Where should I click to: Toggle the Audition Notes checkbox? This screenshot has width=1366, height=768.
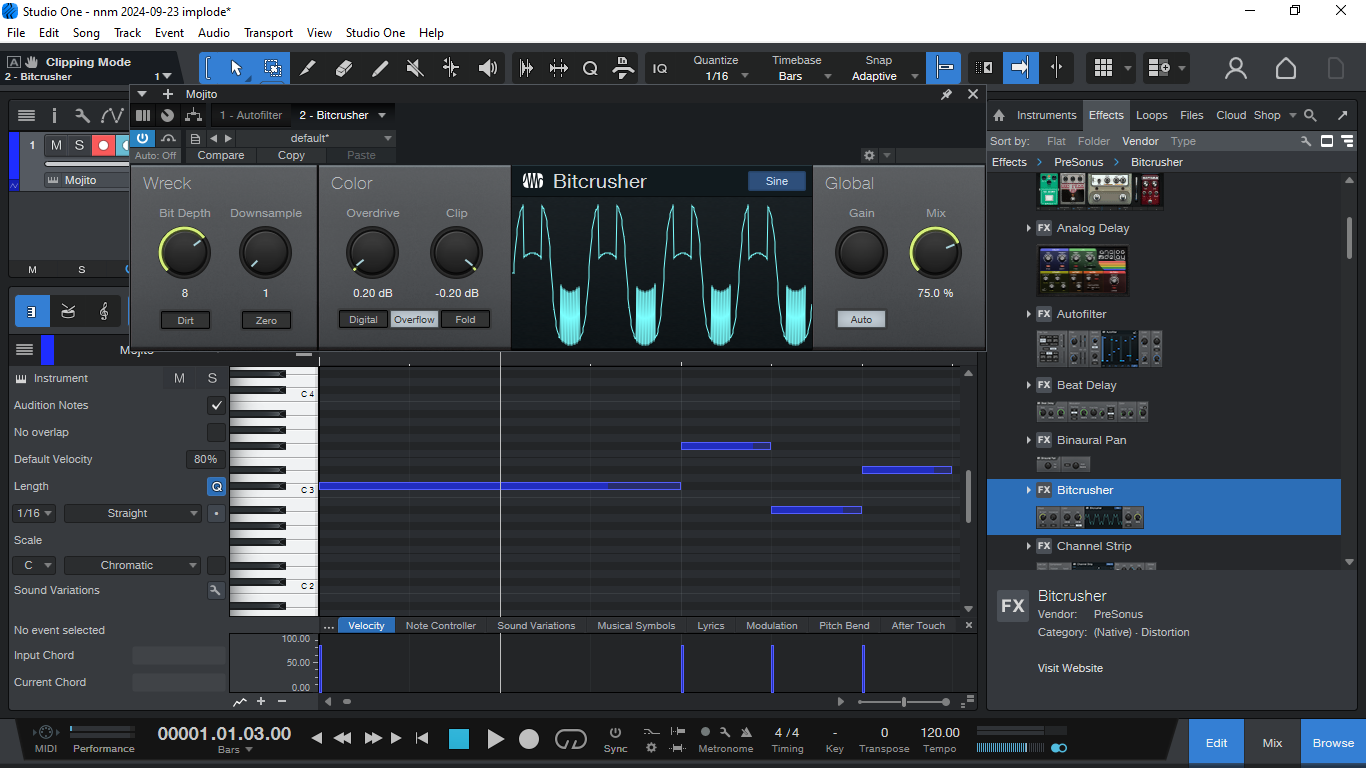click(216, 405)
